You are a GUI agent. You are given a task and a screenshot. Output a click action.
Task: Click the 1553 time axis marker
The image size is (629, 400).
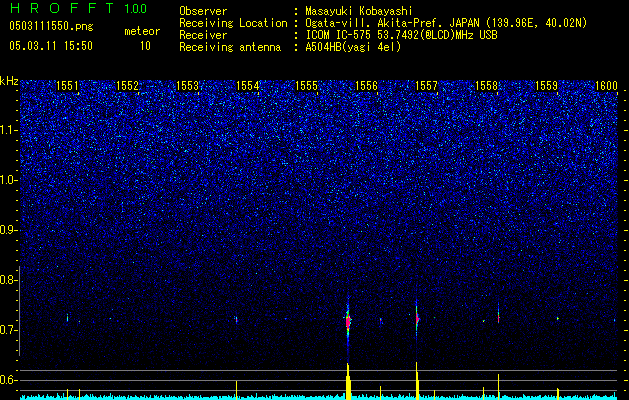[x=187, y=85]
